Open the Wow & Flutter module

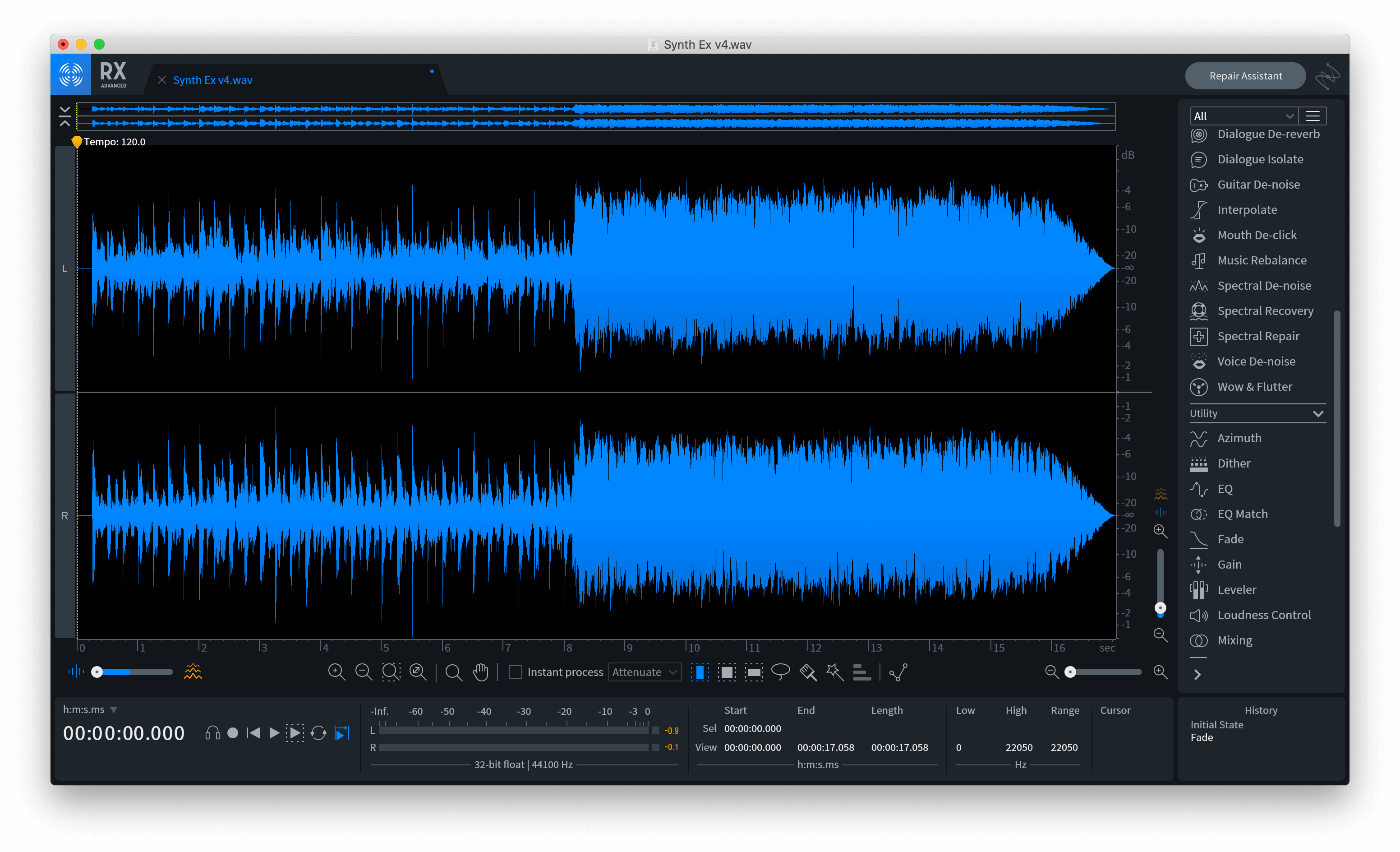1255,385
